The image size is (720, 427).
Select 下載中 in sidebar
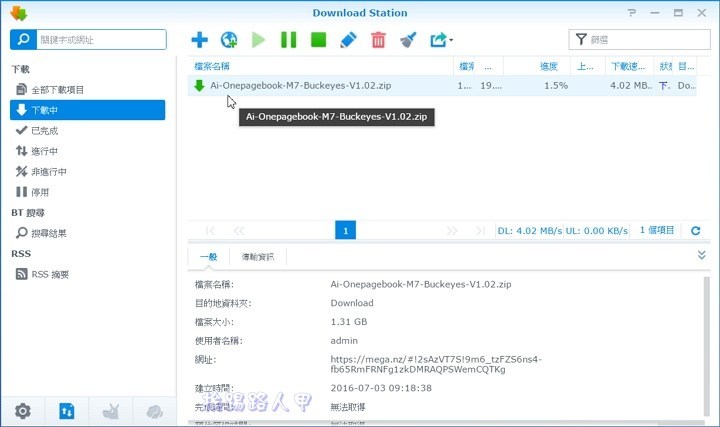point(87,110)
